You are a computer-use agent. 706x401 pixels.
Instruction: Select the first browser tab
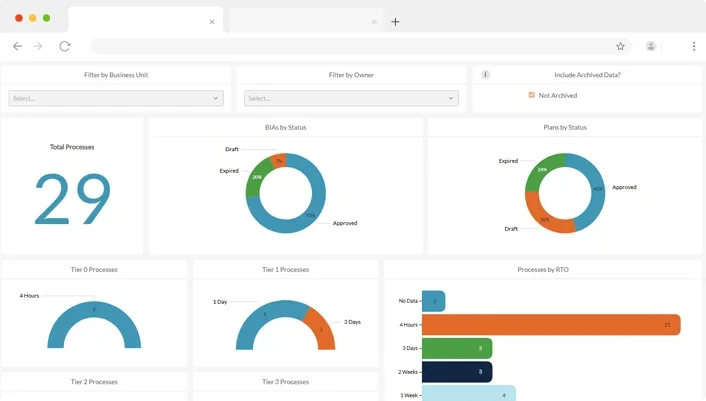(140, 21)
